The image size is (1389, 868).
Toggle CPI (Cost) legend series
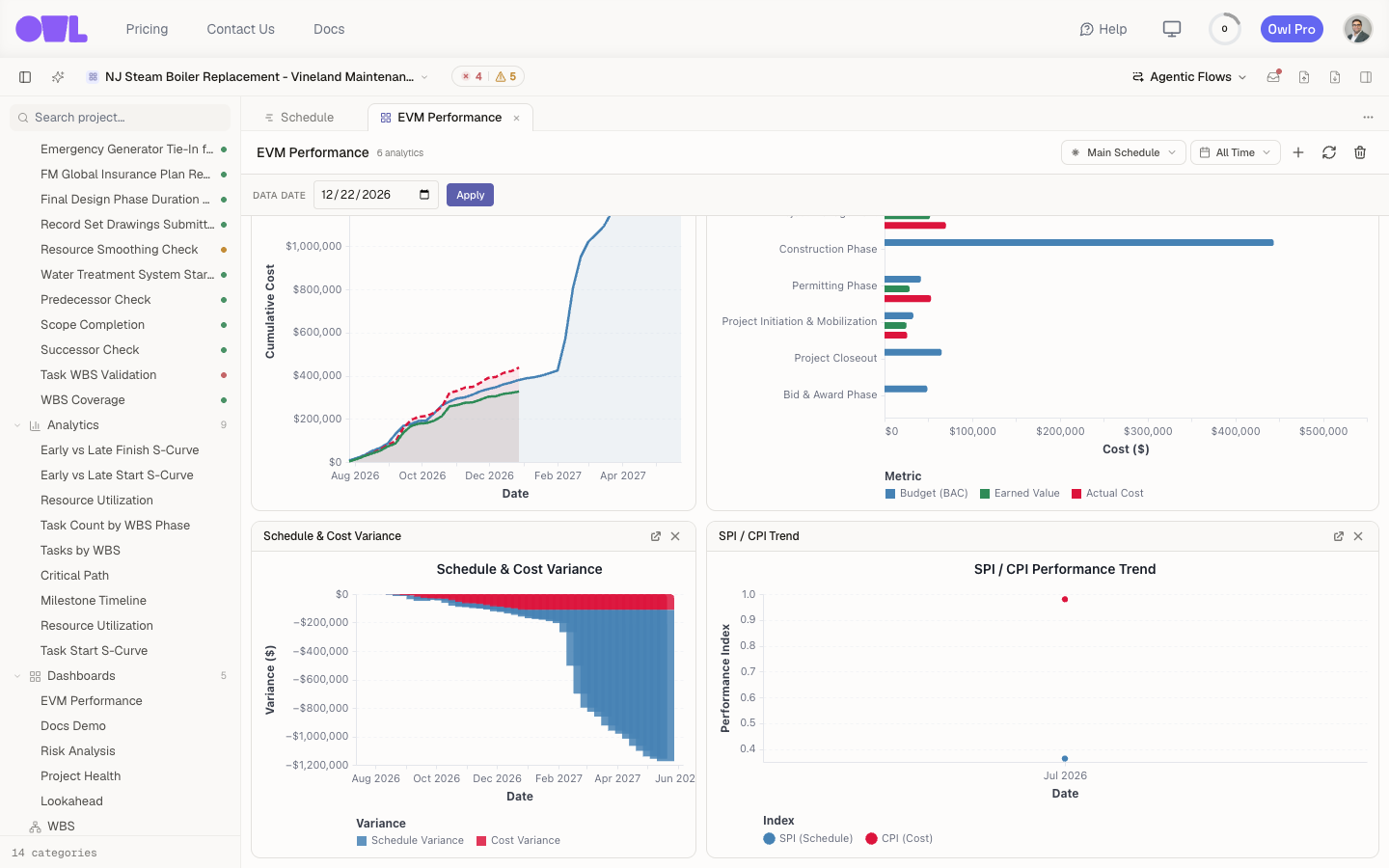(x=899, y=839)
